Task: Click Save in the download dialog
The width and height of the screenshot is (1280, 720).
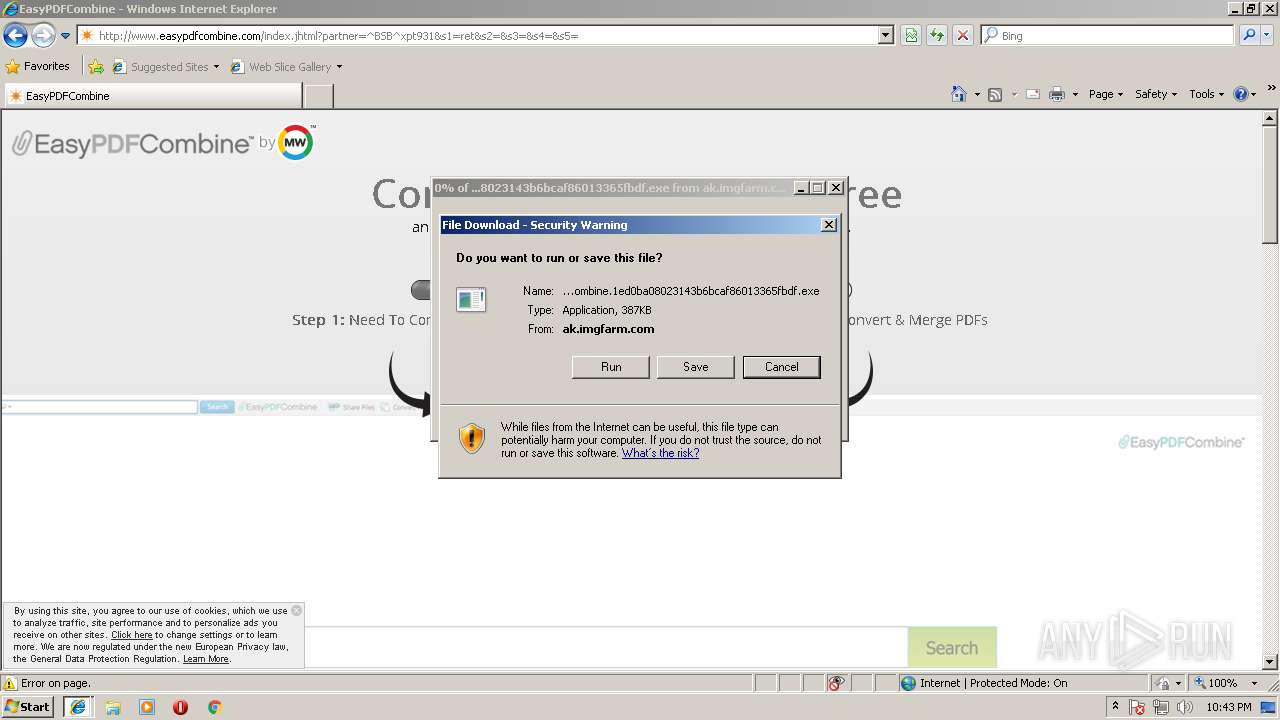Action: [x=696, y=367]
